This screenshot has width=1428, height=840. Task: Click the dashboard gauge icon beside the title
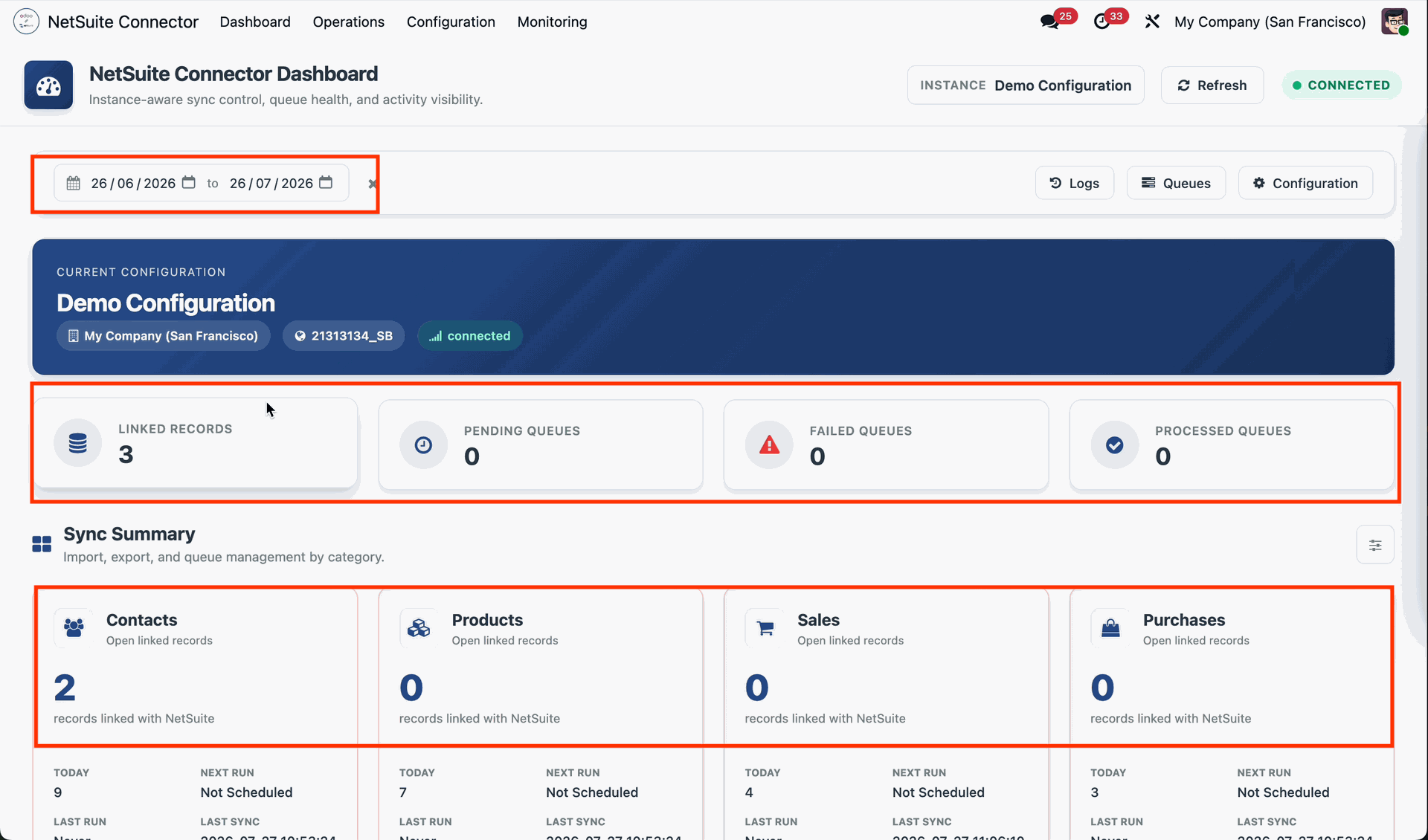pyautogui.click(x=48, y=85)
